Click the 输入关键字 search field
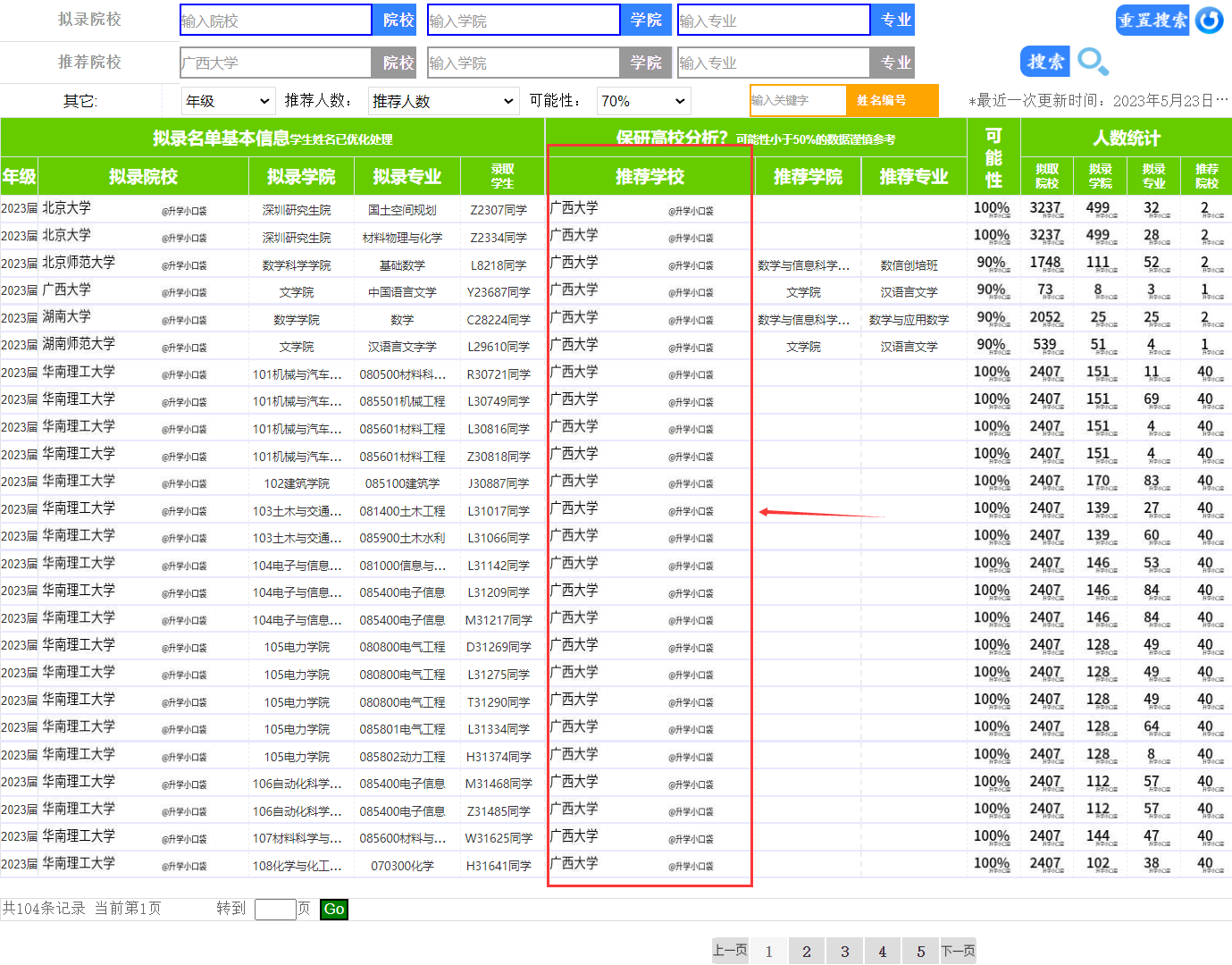The height and width of the screenshot is (965, 1232). [x=798, y=100]
